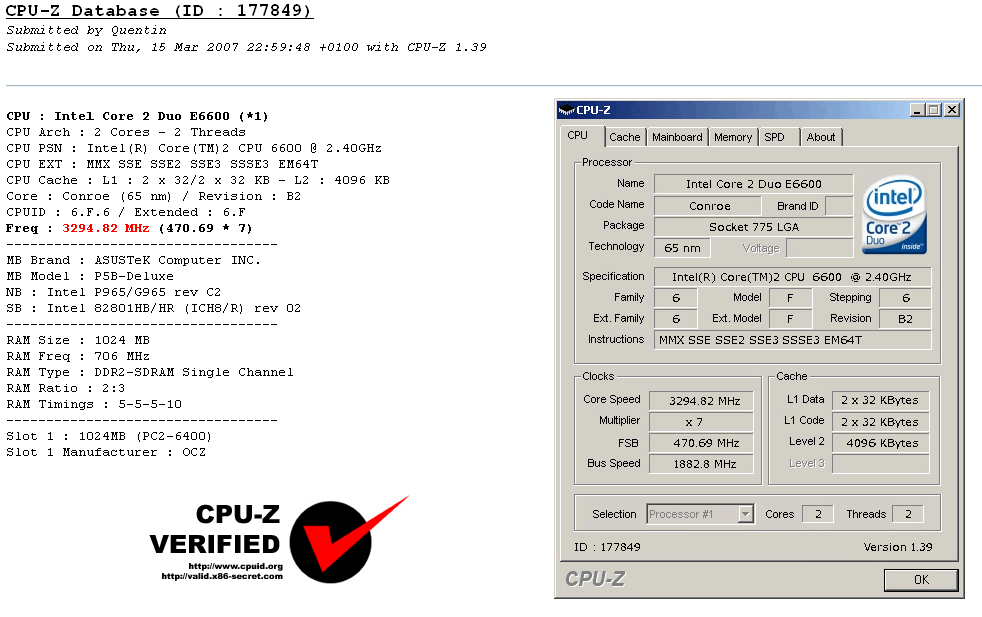Click the Cores count field
The image size is (982, 617).
coord(818,514)
